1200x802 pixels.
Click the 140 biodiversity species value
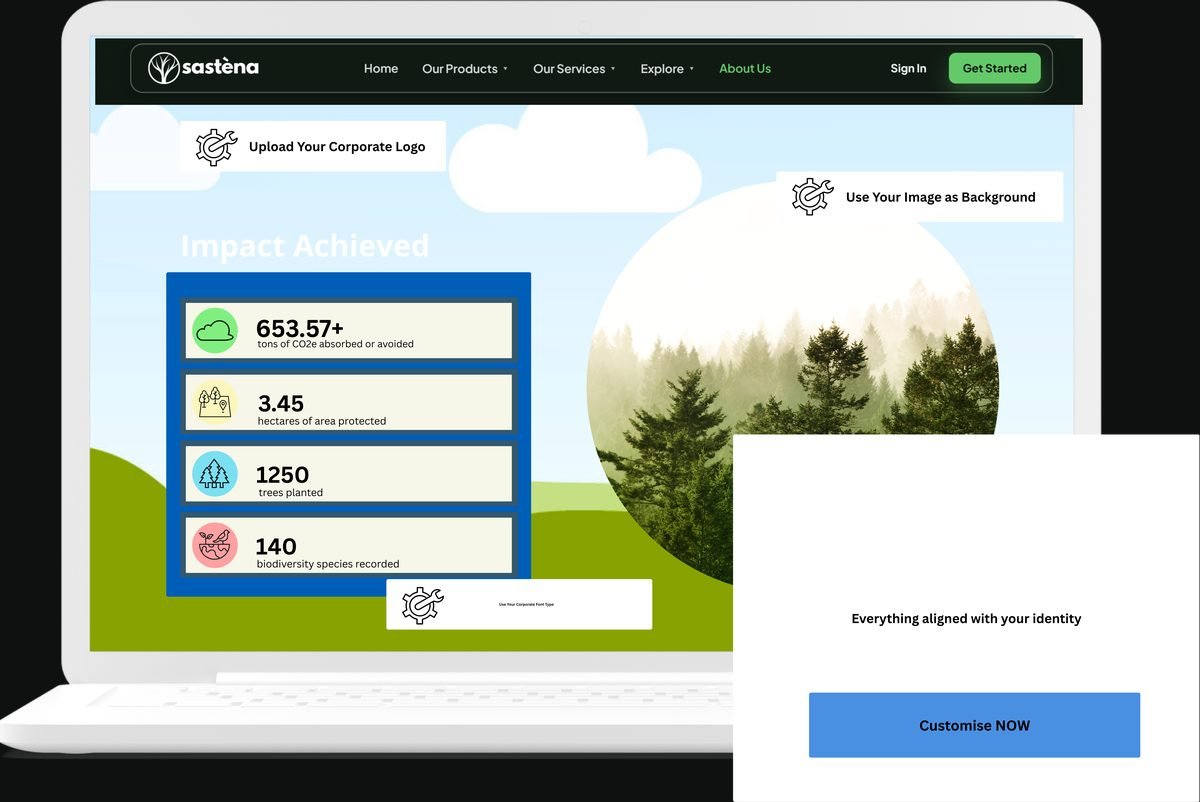tap(276, 546)
